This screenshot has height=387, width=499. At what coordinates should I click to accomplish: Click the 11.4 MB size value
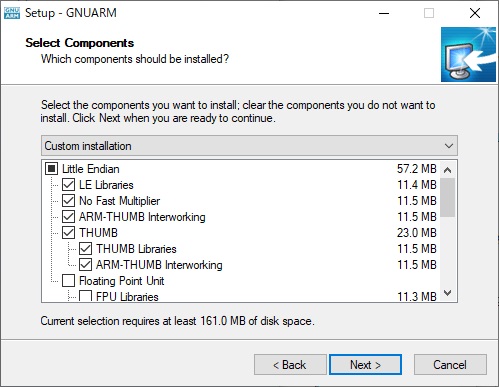click(417, 185)
